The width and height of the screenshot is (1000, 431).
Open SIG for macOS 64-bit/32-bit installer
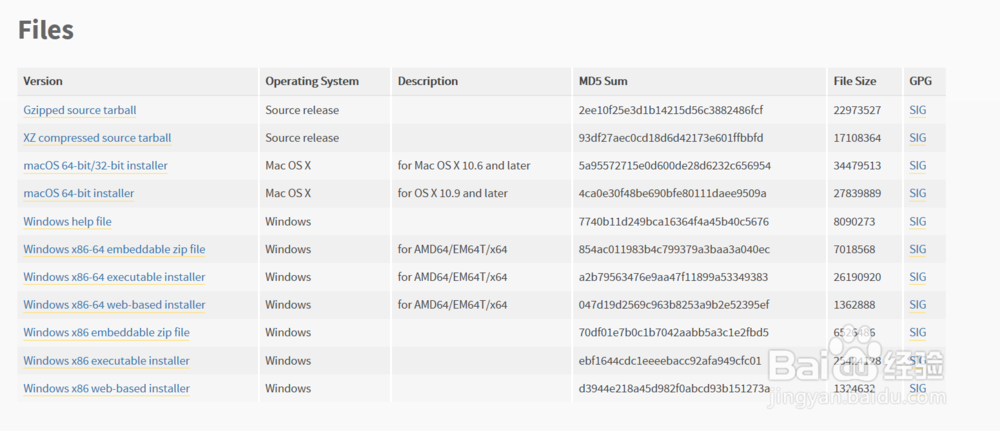click(918, 166)
